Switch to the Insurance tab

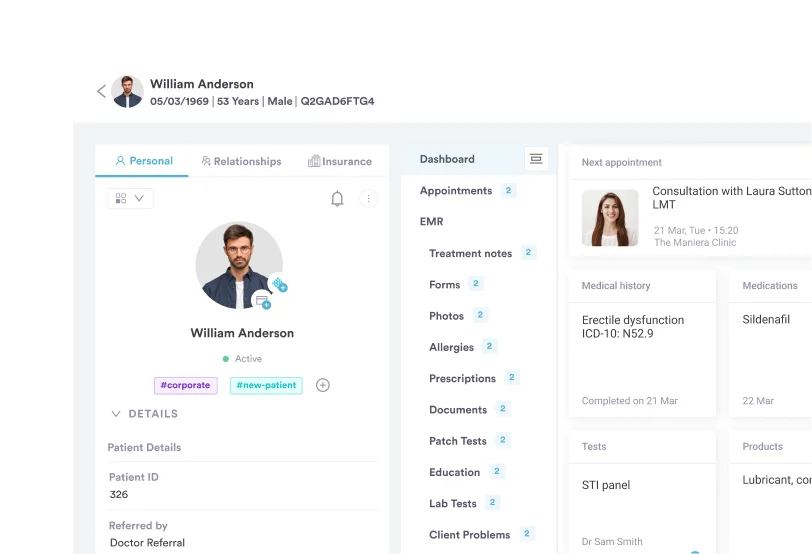340,161
